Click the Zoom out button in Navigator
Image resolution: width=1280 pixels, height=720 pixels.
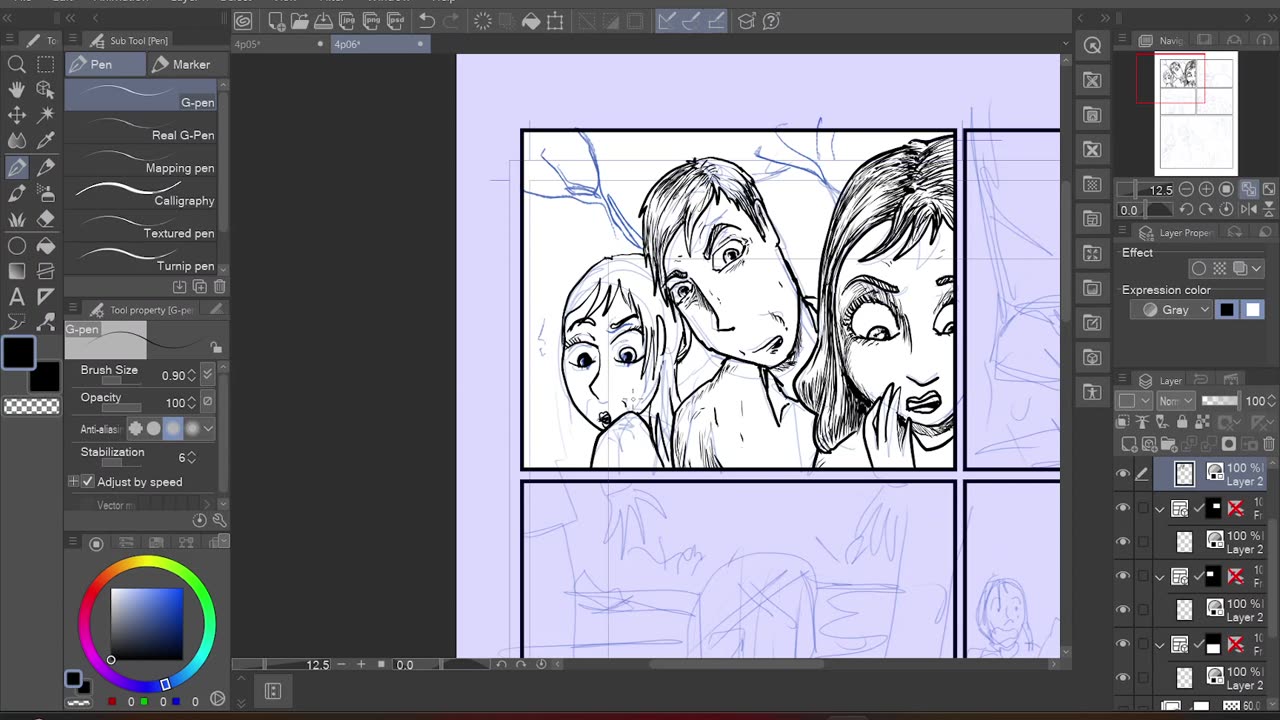tap(1186, 189)
